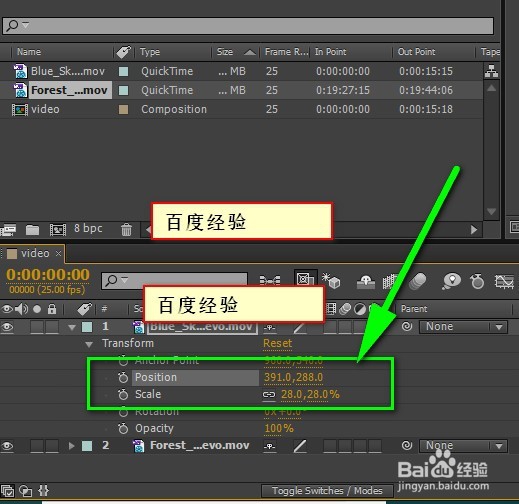Screen dimensions: 519x504
Task: Select Blue_Sk....mov footage item
Action: pos(68,71)
